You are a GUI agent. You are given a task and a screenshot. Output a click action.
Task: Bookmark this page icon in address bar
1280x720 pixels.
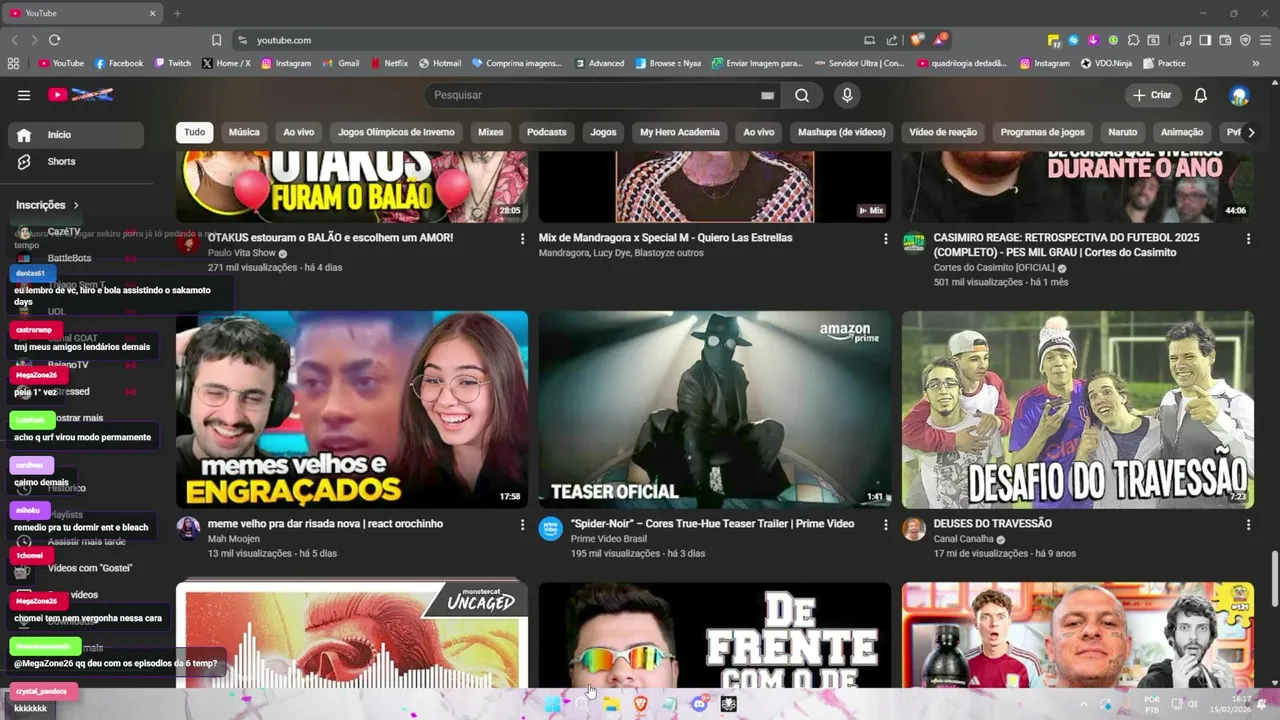click(x=216, y=40)
